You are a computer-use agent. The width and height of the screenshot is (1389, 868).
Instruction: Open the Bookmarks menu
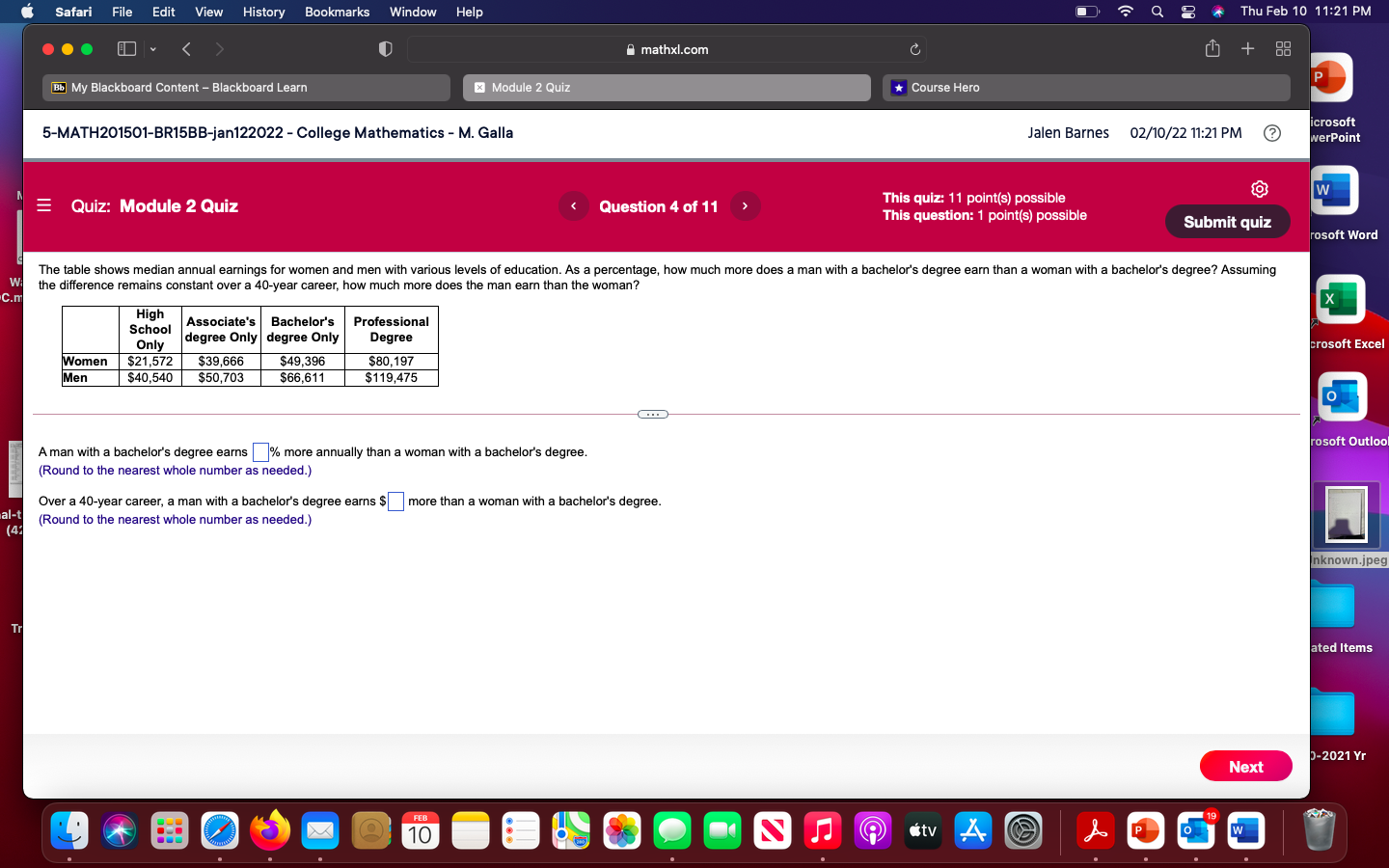337,12
